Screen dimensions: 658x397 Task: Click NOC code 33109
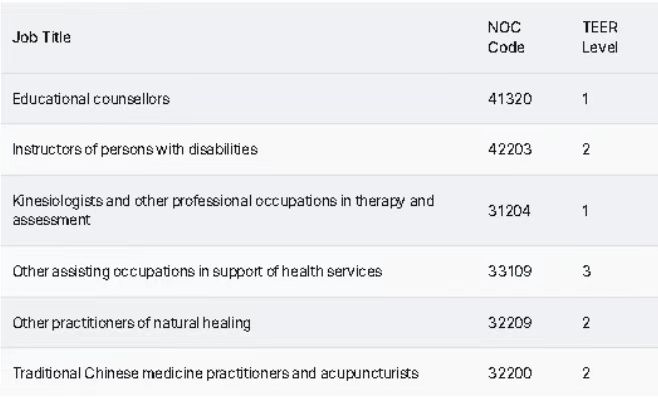[x=510, y=272]
